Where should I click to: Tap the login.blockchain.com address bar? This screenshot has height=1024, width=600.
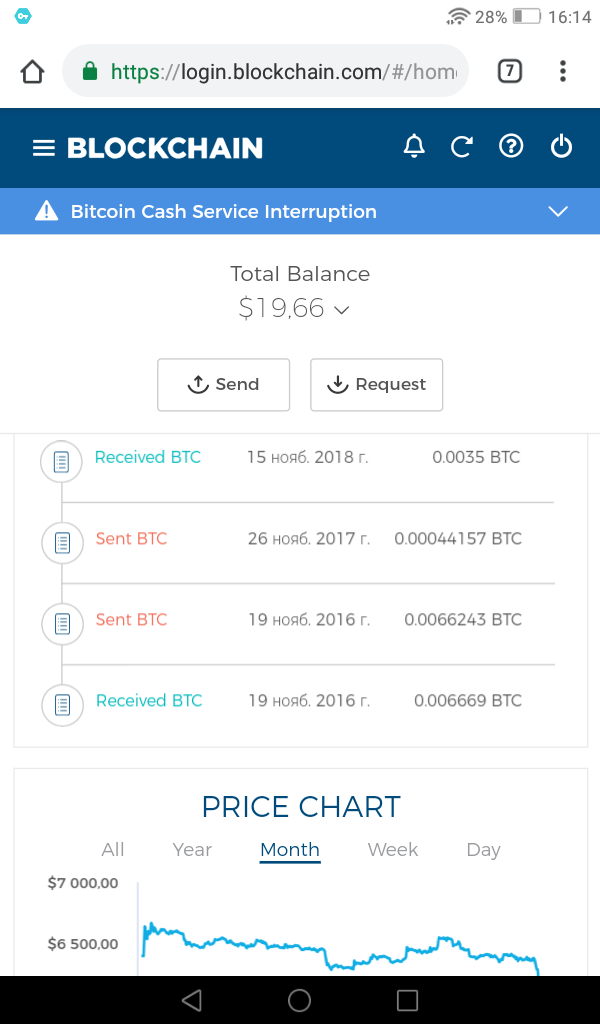pyautogui.click(x=280, y=72)
